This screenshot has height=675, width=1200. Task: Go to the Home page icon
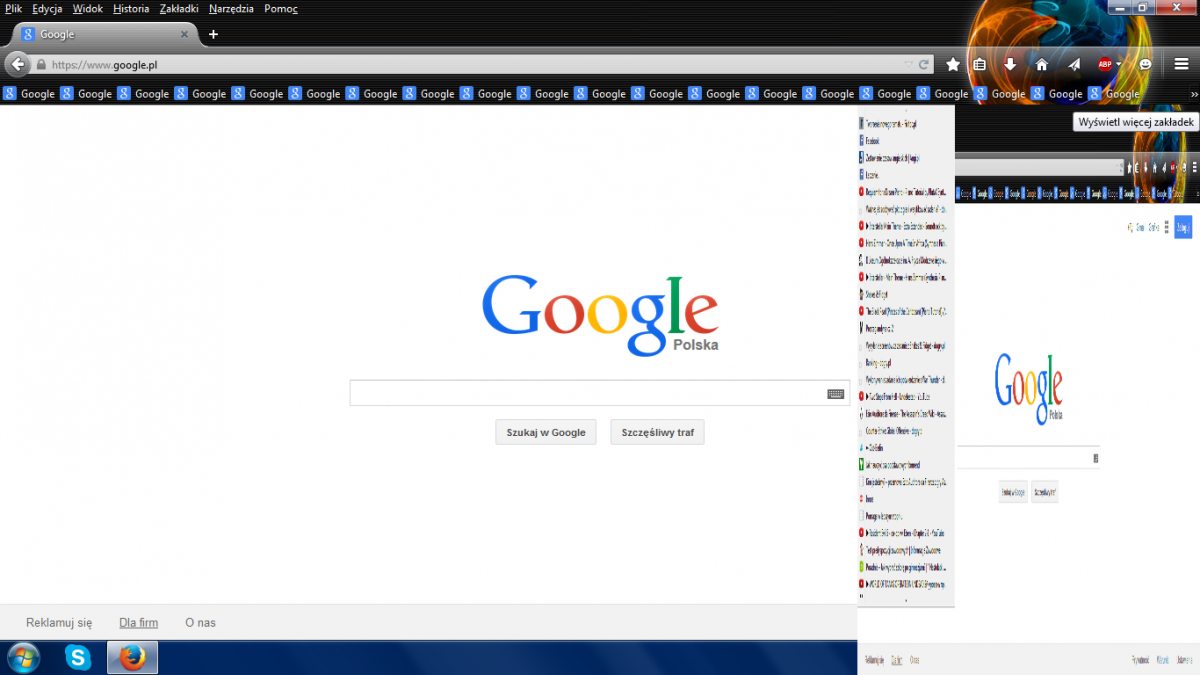coord(1042,64)
